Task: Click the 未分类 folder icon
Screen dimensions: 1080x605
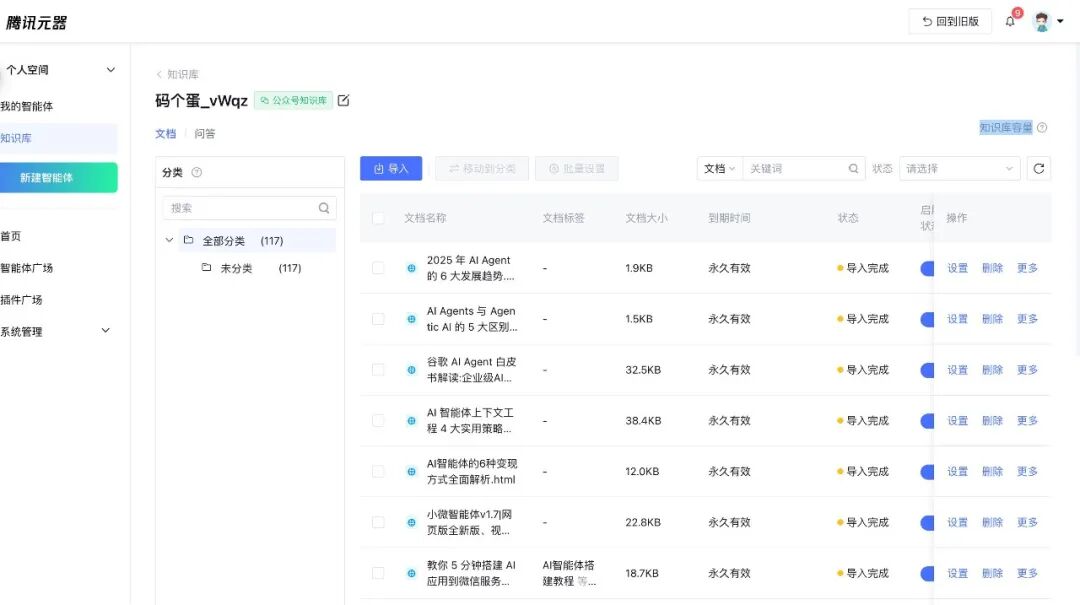Action: (x=206, y=267)
